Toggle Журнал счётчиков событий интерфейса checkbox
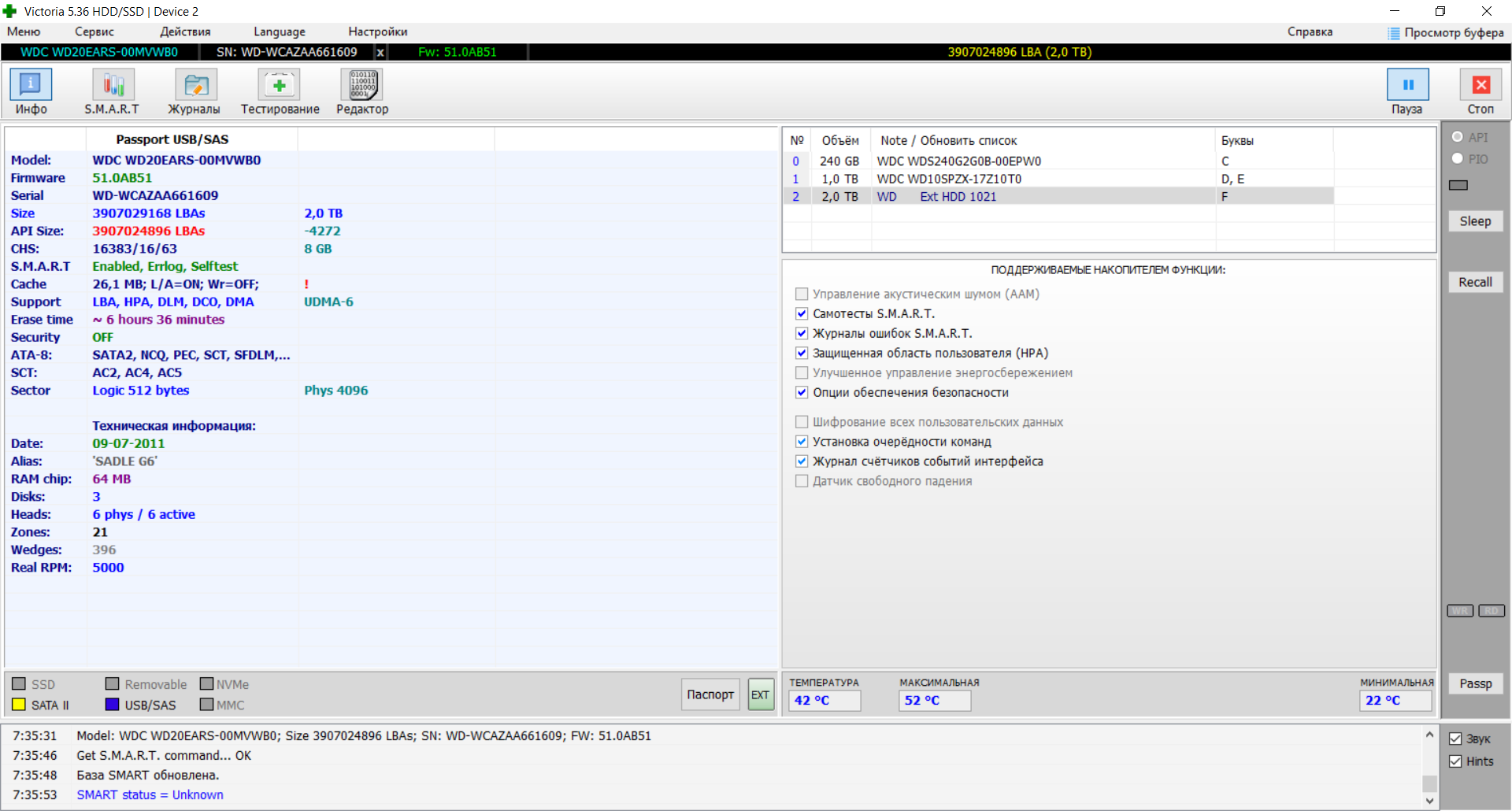 coord(802,461)
